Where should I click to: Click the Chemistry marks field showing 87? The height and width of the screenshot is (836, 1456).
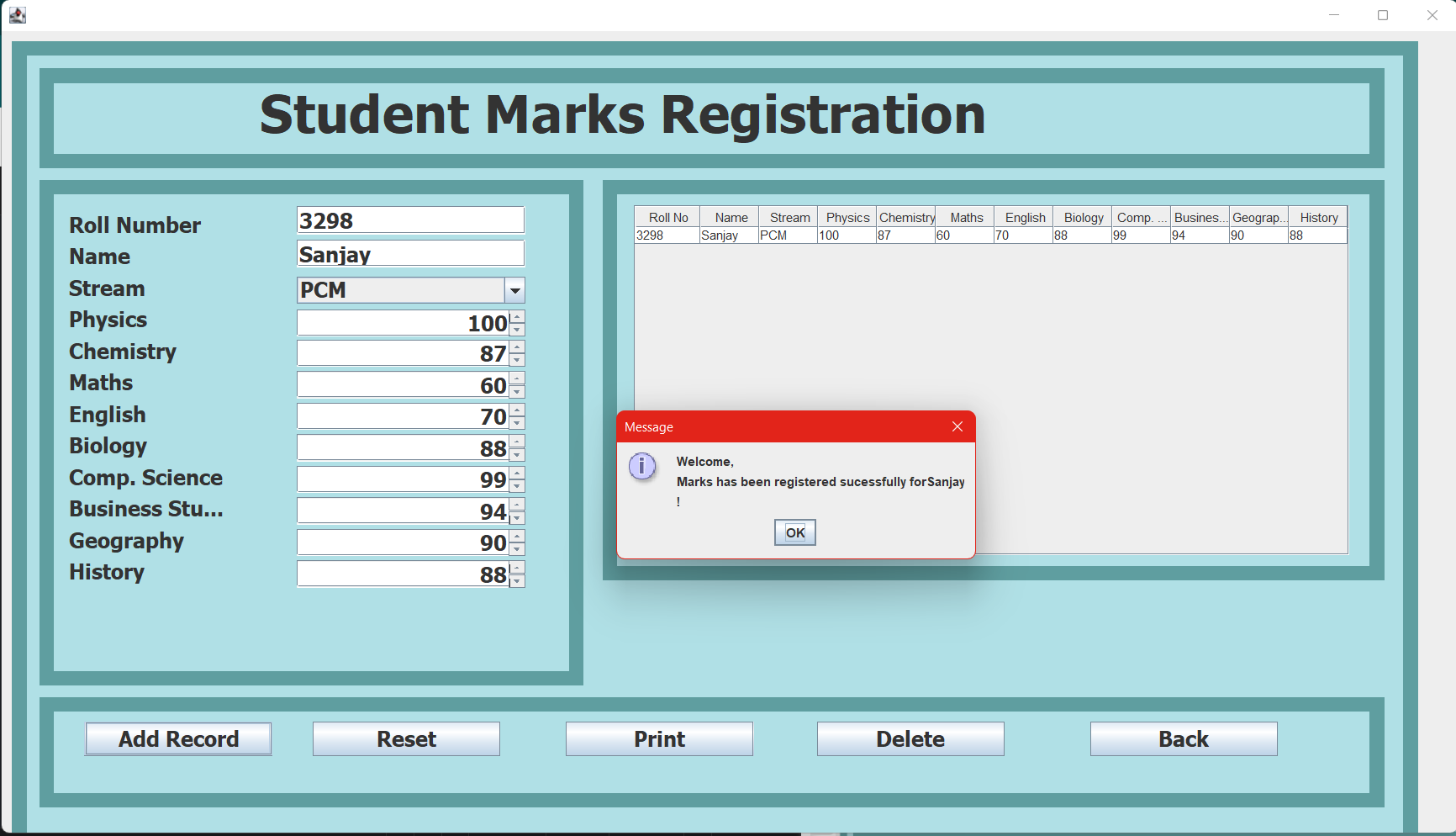[404, 353]
